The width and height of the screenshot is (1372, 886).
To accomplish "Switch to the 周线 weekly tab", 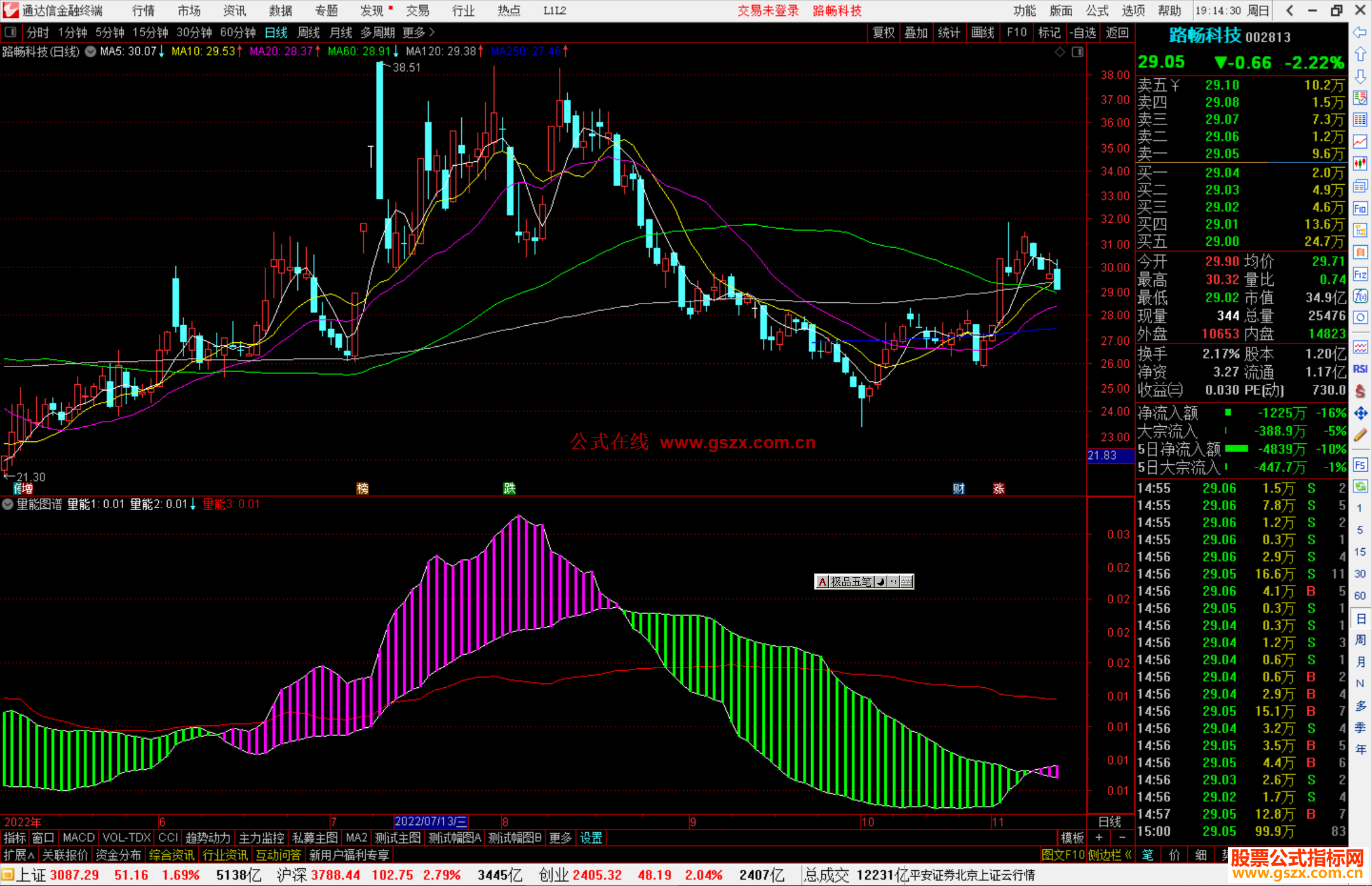I will tap(308, 32).
